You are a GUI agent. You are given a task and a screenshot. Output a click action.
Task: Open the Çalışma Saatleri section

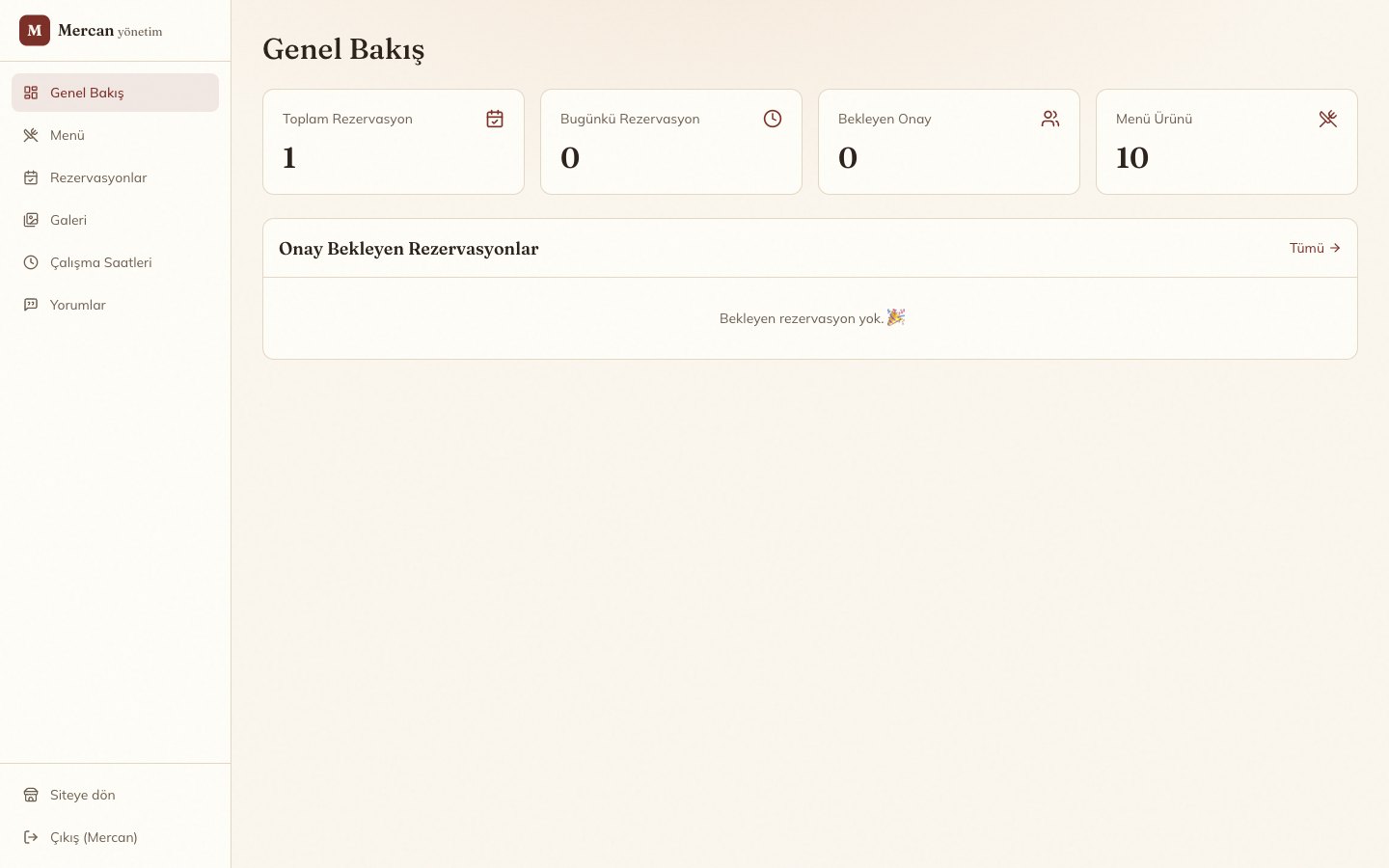click(x=115, y=262)
